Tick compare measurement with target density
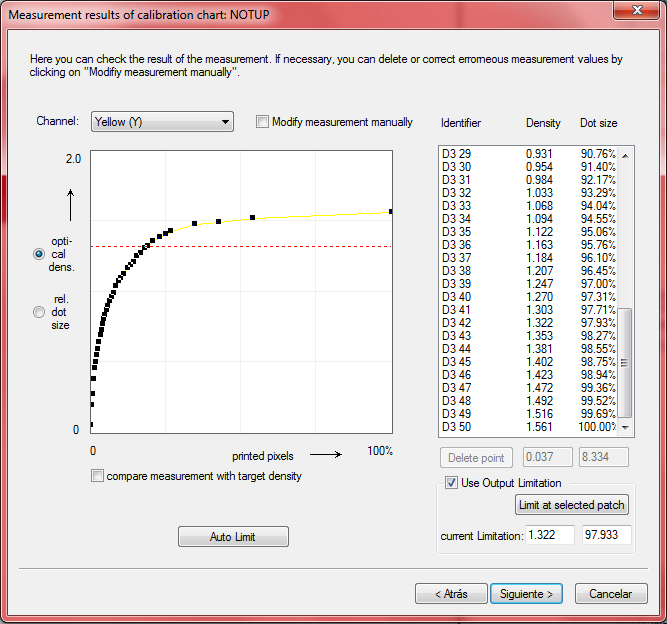The width and height of the screenshot is (667, 624). 97,476
